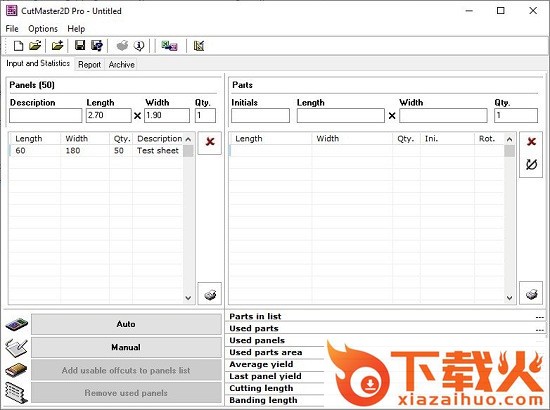The height and width of the screenshot is (410, 550).
Task: Click the info toolbar icon
Action: coord(139,46)
